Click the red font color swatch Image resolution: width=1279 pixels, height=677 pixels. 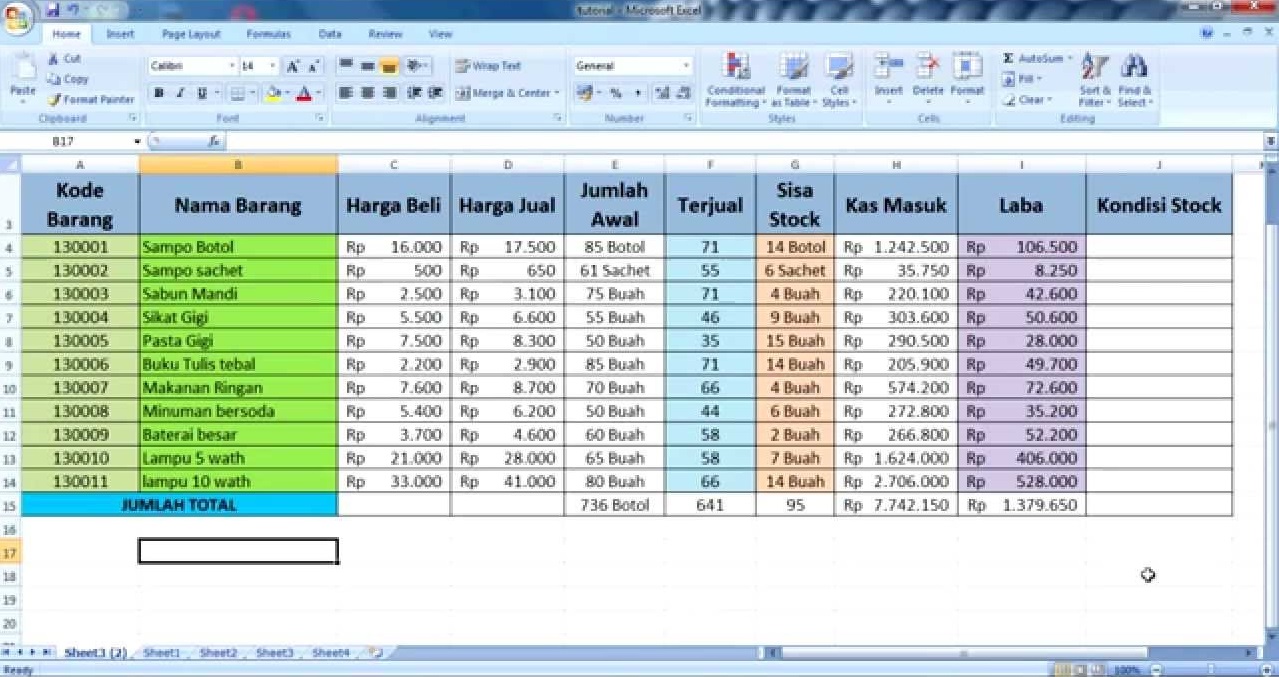304,93
